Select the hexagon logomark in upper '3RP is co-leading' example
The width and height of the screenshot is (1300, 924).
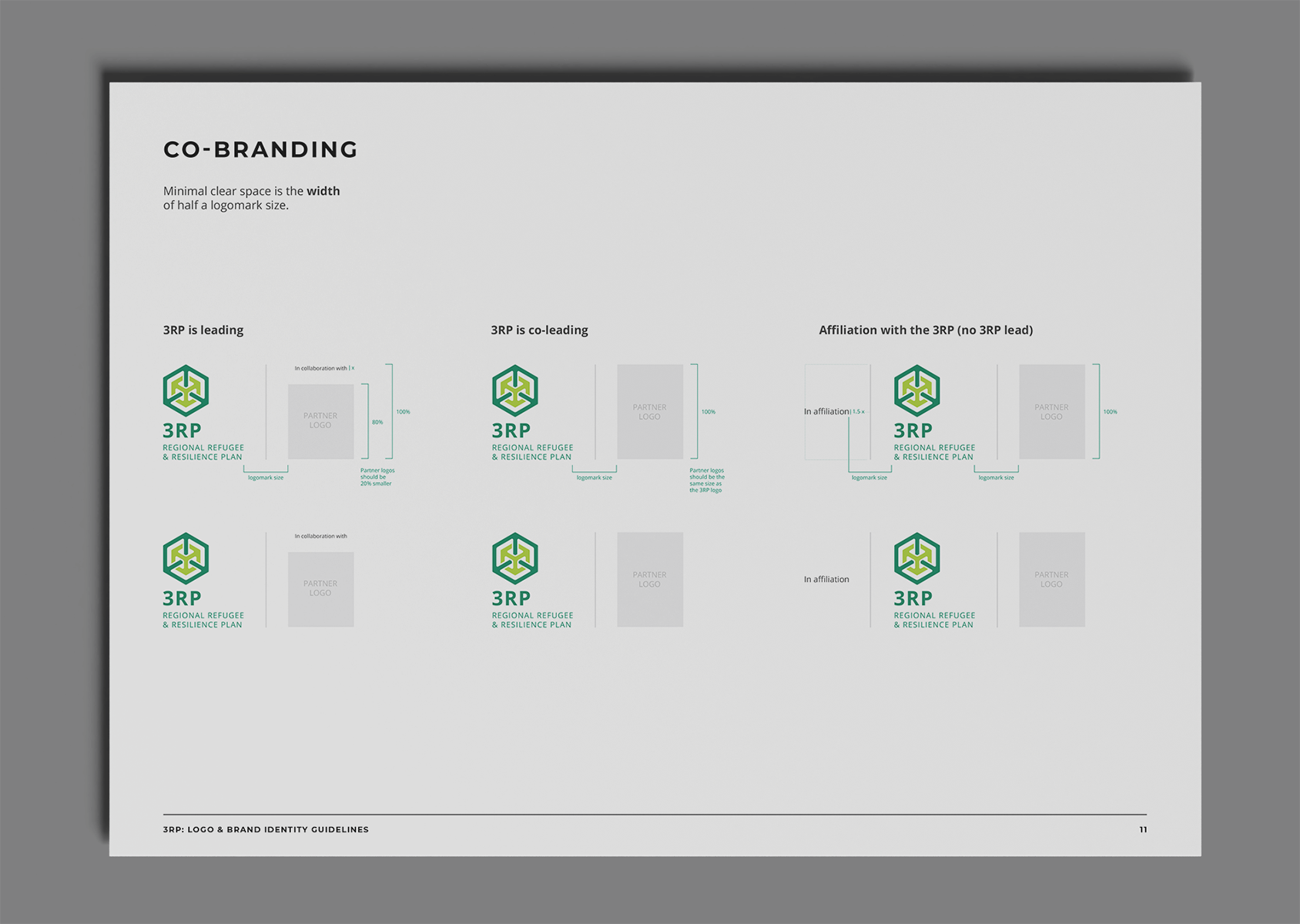514,390
